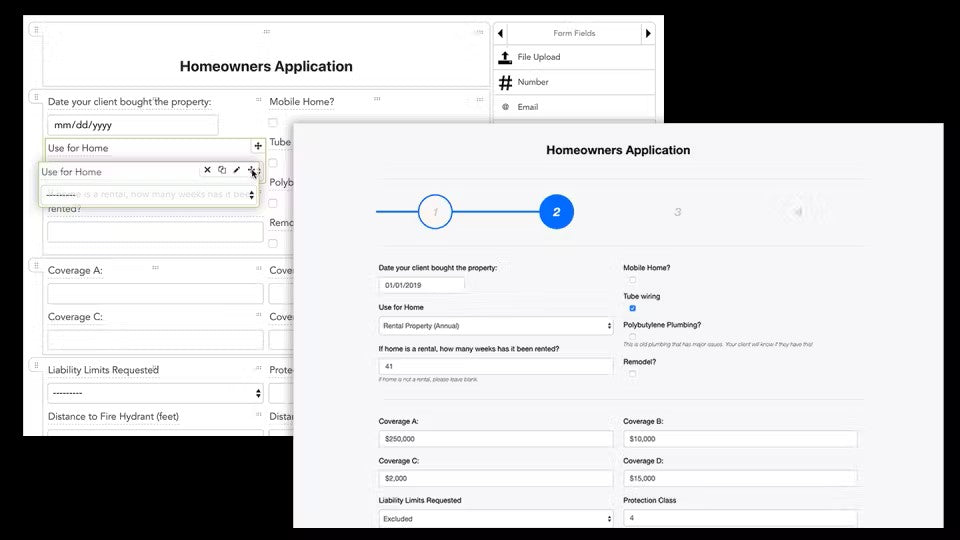Go to previous Form Fields panel with left arrow
Viewport: 960px width, 540px height.
coord(500,33)
